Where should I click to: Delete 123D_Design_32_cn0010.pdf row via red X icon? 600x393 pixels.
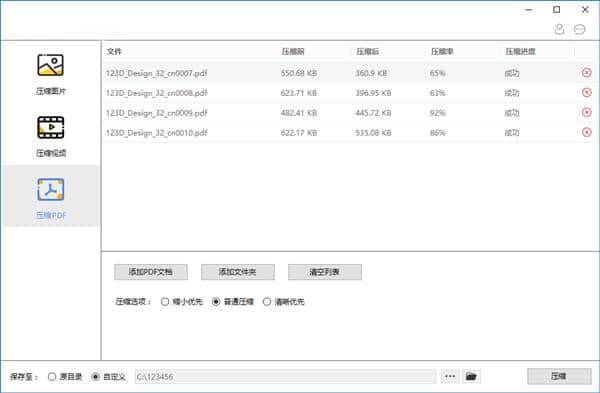click(587, 132)
